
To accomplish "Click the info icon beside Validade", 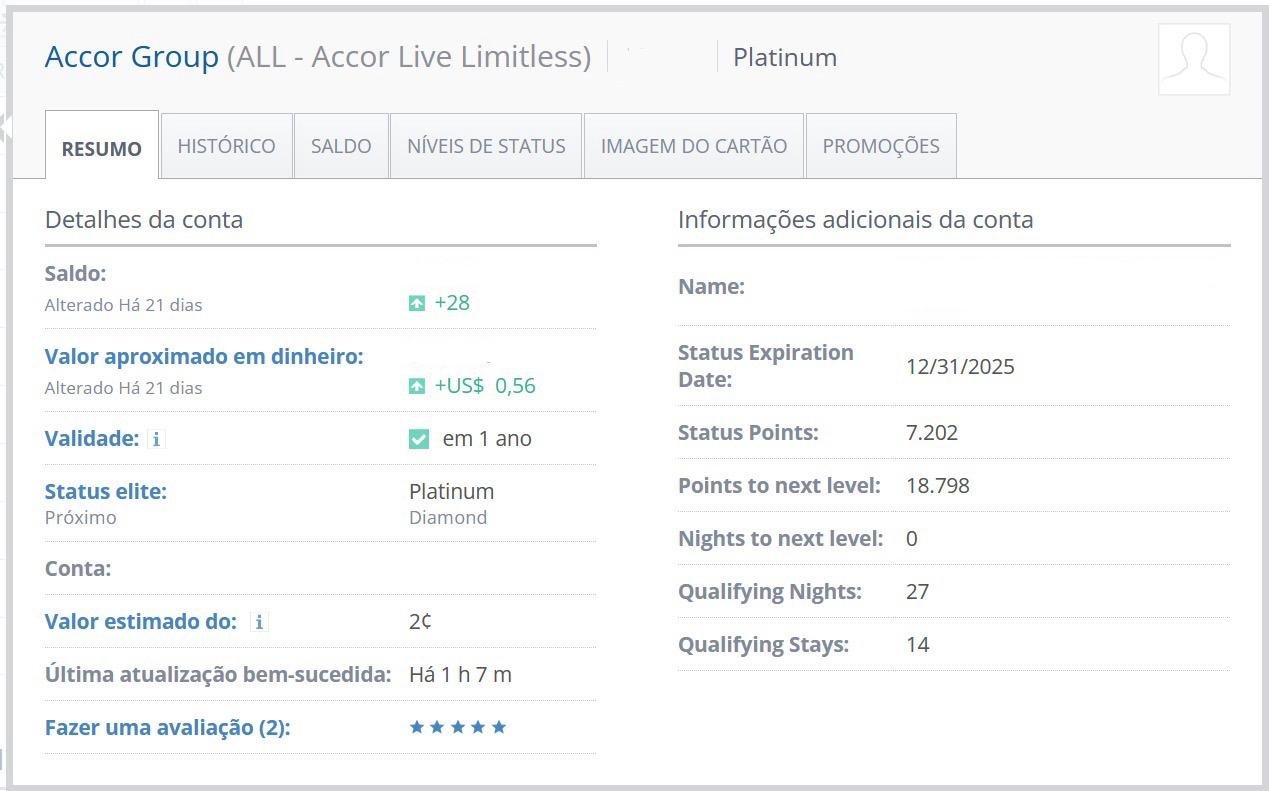I will click(x=156, y=439).
